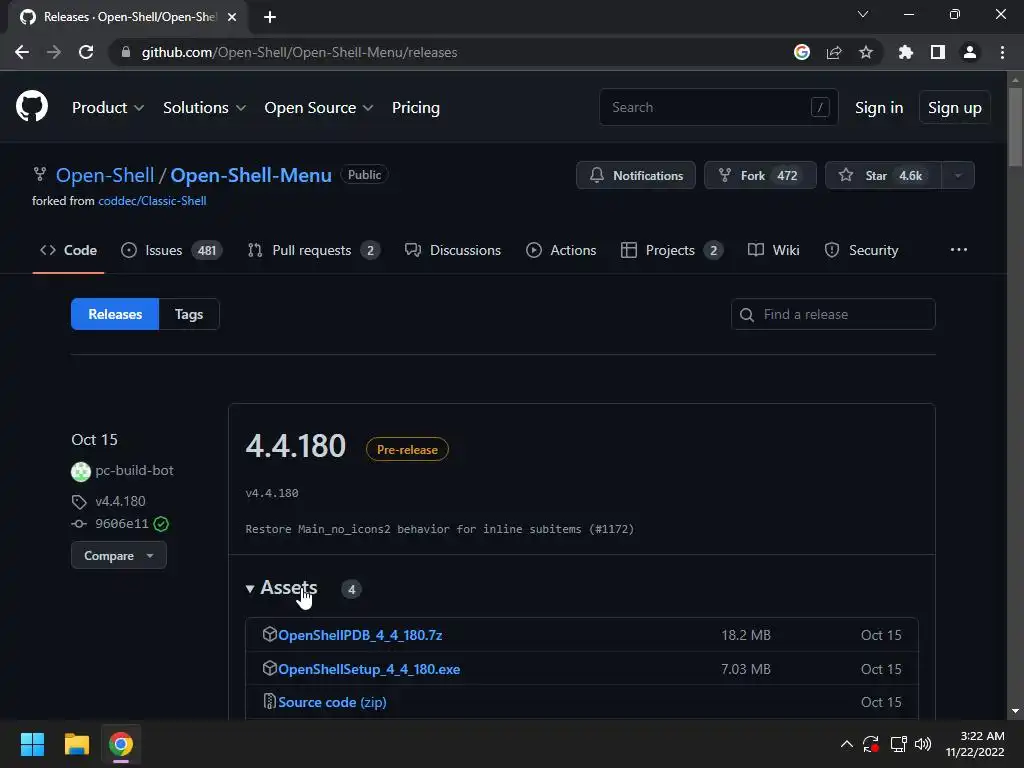Image resolution: width=1024 pixels, height=768 pixels.
Task: Click Chrome icon on taskbar
Action: pyautogui.click(x=121, y=744)
